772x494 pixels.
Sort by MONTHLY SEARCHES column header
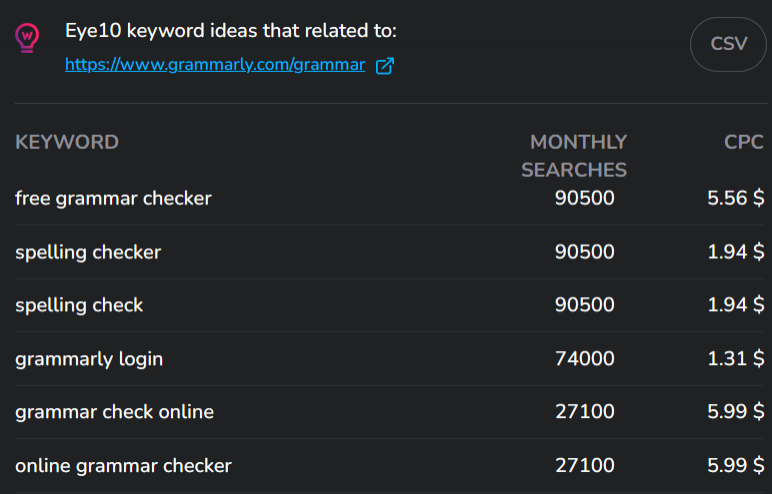(574, 156)
